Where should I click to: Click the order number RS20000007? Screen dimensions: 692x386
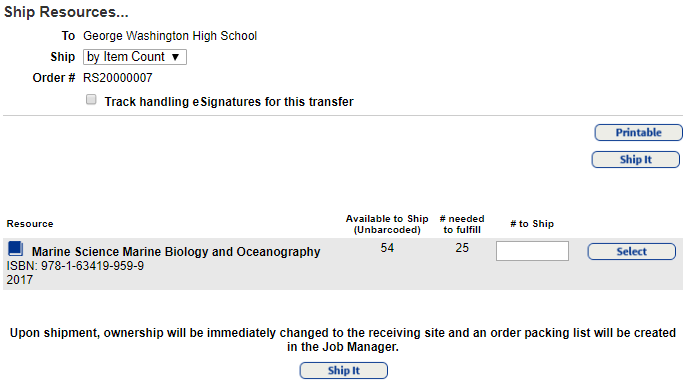coord(118,78)
